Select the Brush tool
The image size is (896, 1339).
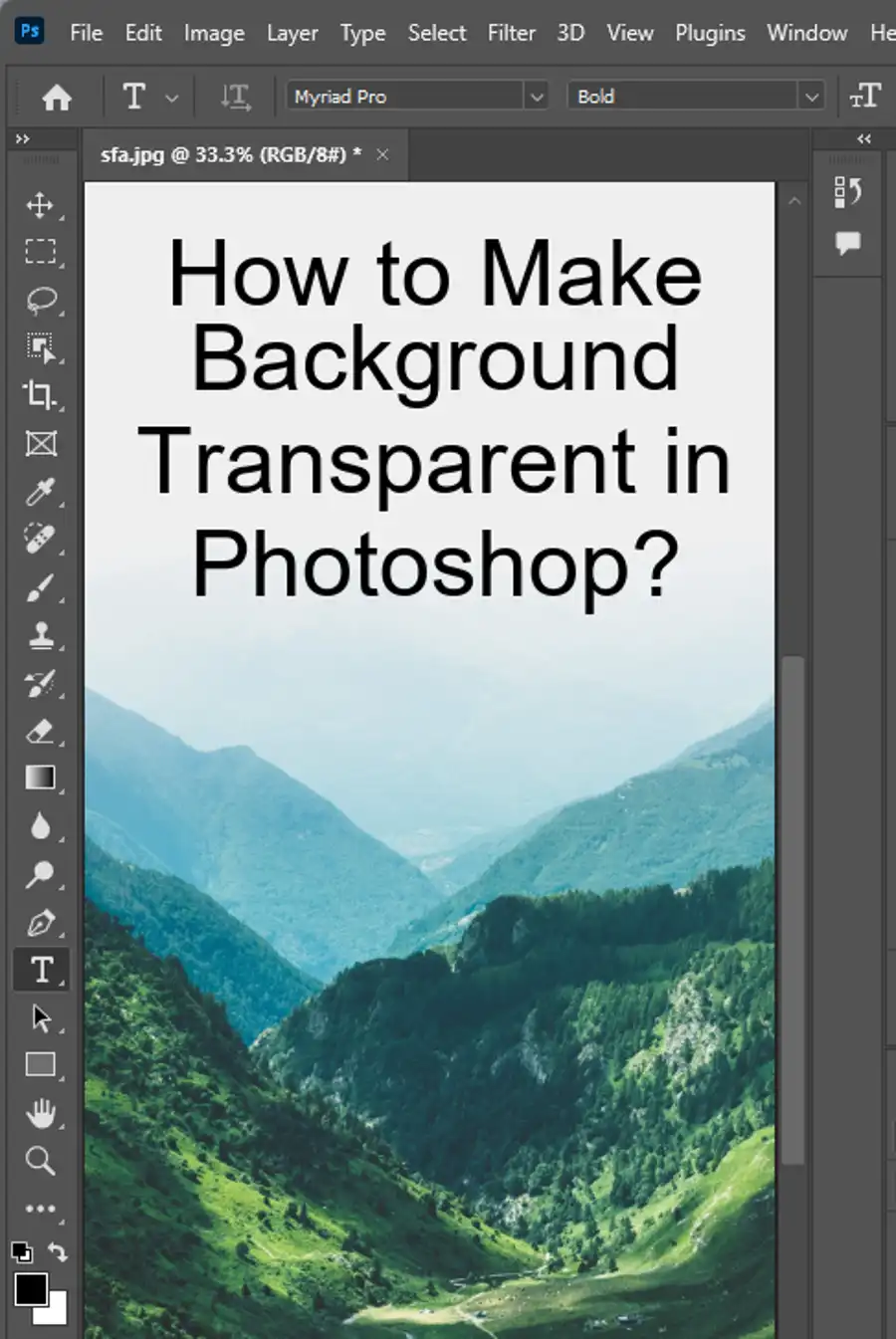click(40, 587)
